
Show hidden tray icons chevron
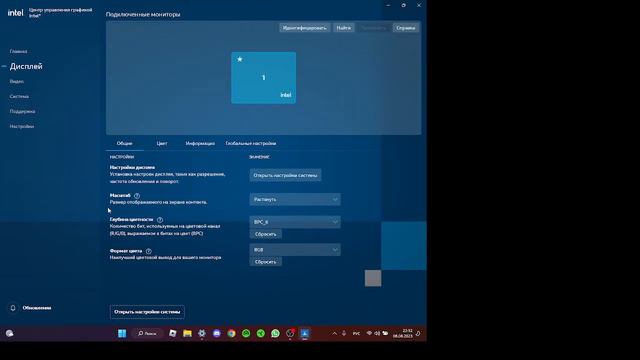tap(334, 333)
